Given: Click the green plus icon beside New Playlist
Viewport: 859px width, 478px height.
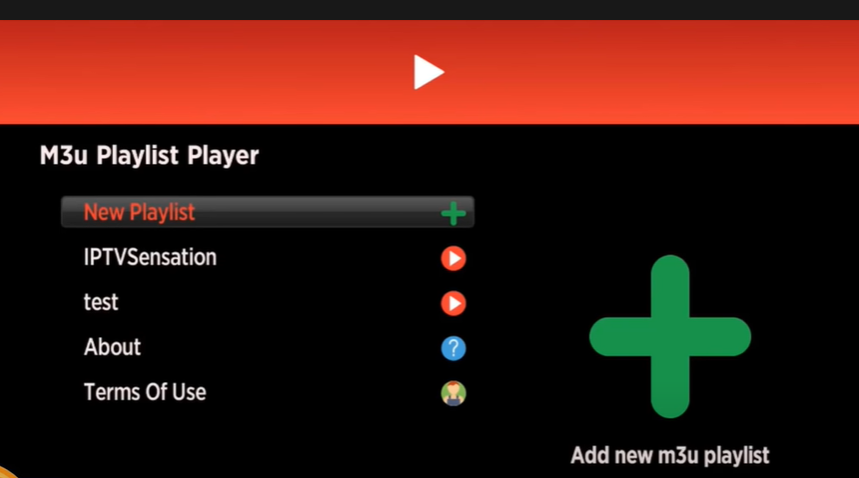Looking at the screenshot, I should click(453, 213).
